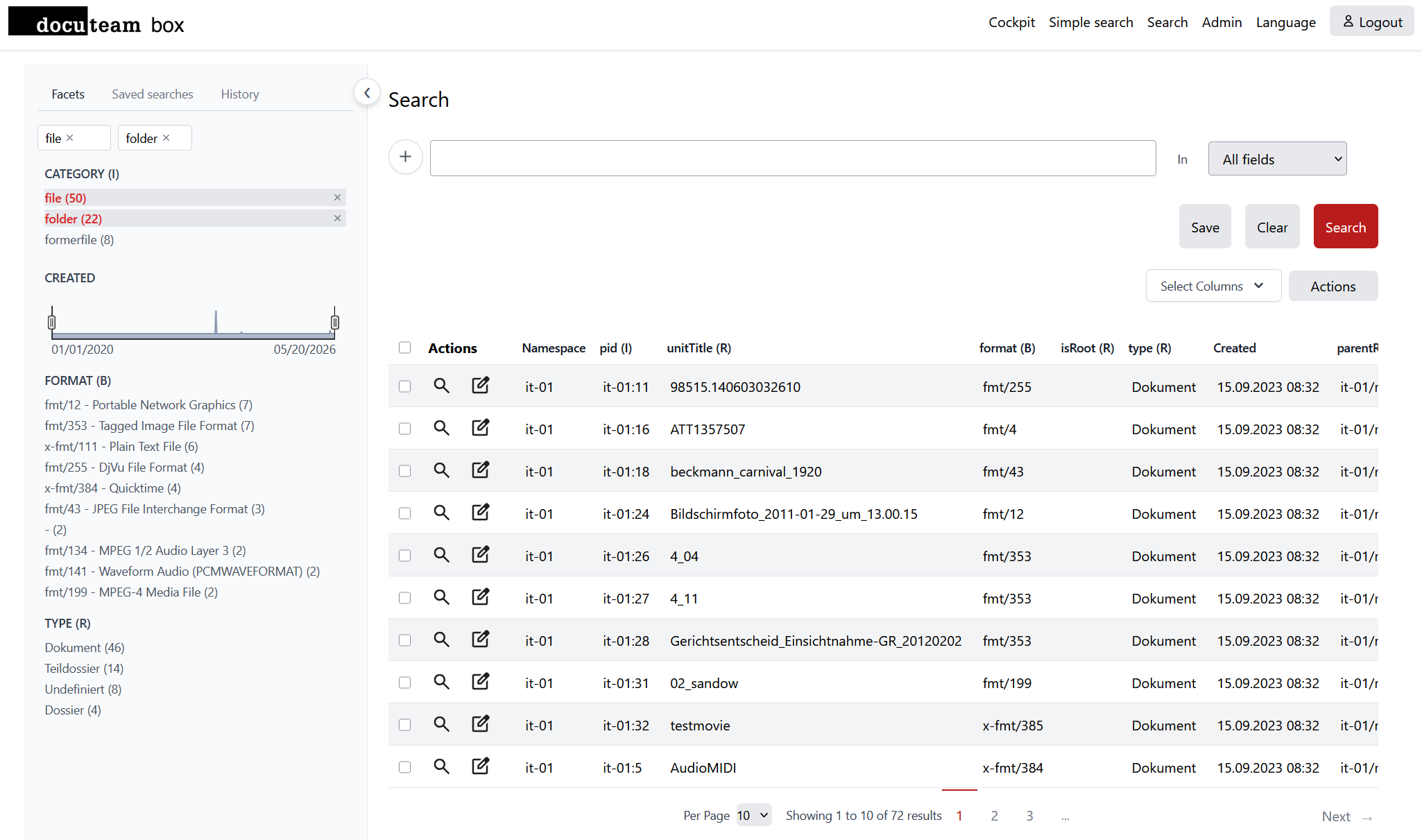Go to the Next results page
This screenshot has width=1422, height=840.
click(x=1346, y=816)
